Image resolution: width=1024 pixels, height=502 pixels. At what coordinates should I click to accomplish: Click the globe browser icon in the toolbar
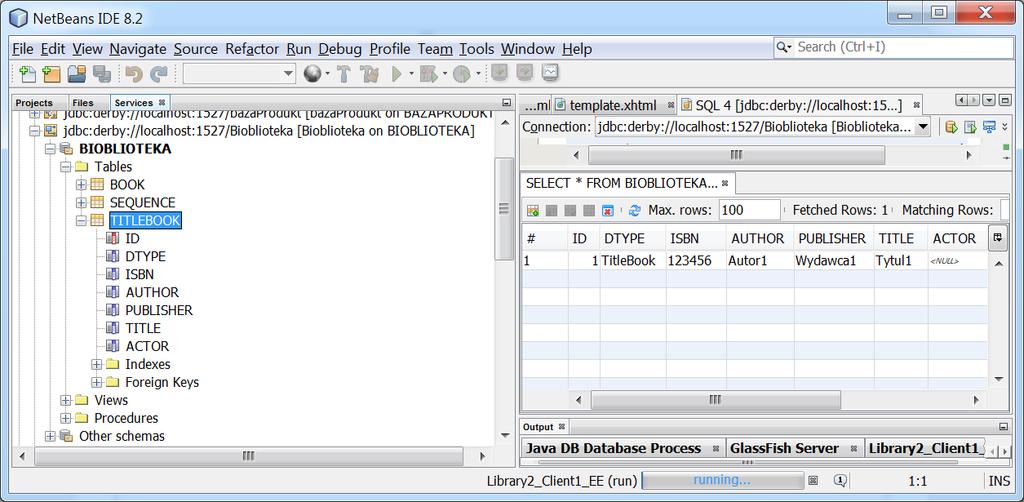click(312, 74)
